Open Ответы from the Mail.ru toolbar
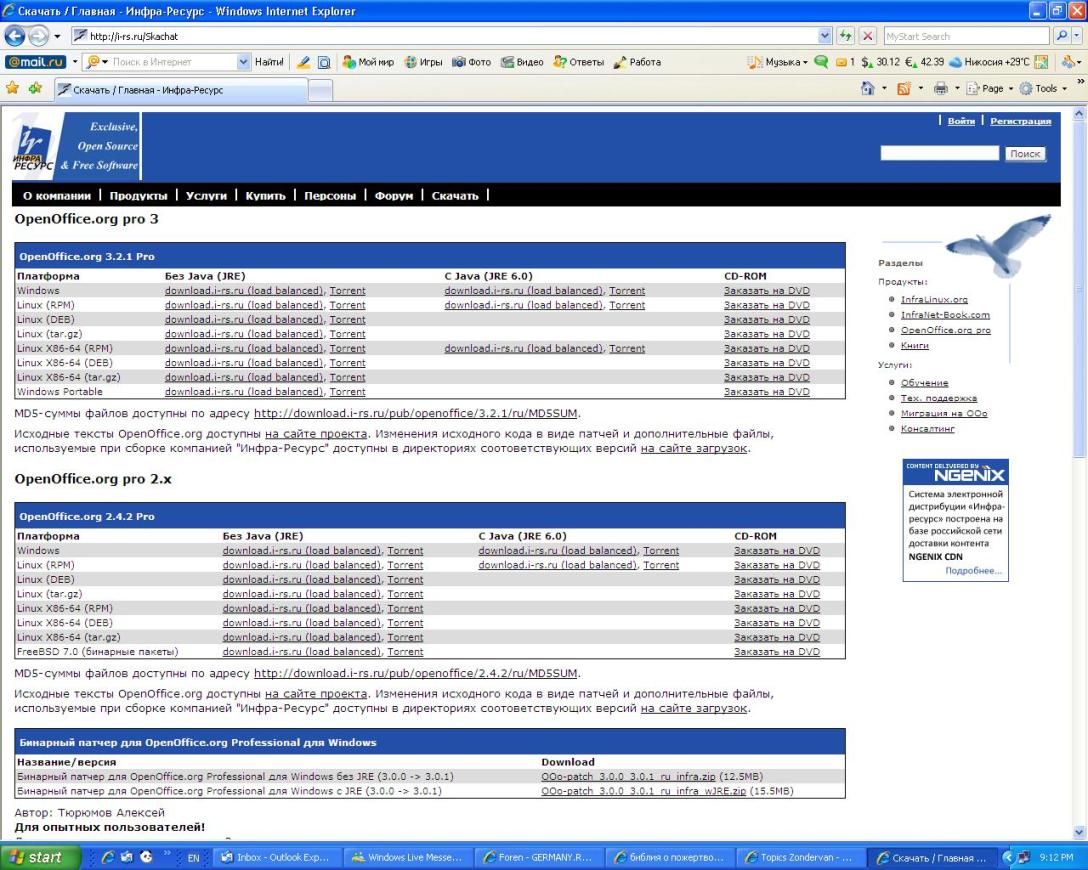Image resolution: width=1088 pixels, height=870 pixels. pyautogui.click(x=579, y=62)
